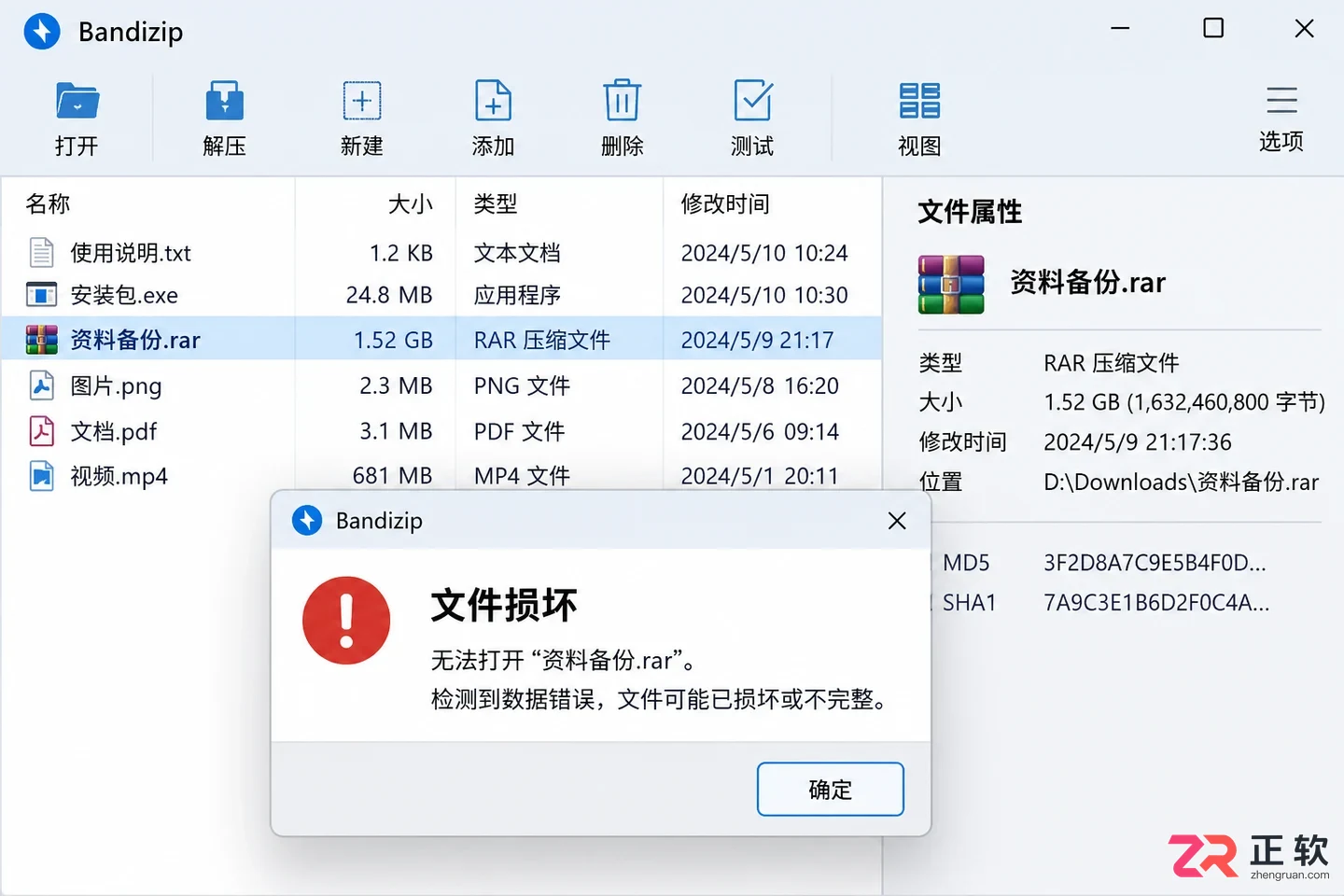
Task: Select the file name 图片.png
Action: (x=116, y=386)
